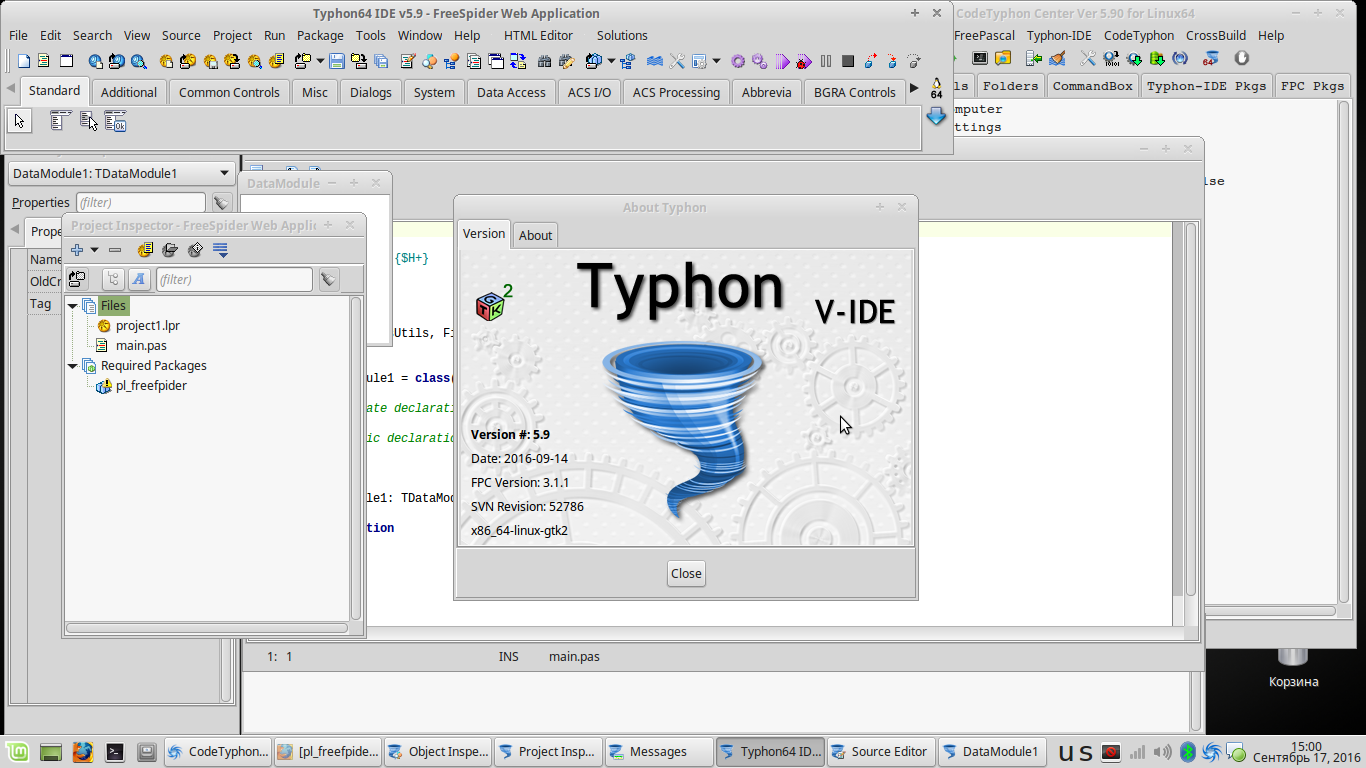Click the wrench tools options icon
Viewport: 1366px width, 768px height.
tap(677, 61)
